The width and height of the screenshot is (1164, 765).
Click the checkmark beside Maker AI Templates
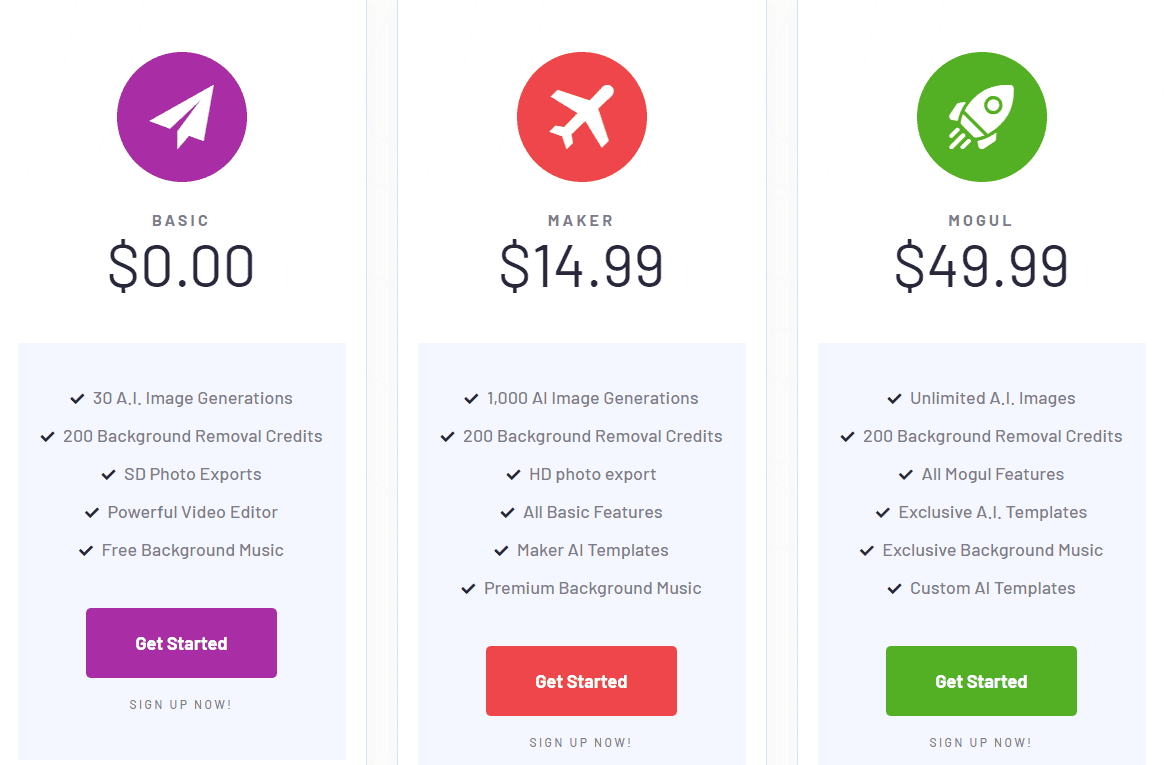coord(500,549)
